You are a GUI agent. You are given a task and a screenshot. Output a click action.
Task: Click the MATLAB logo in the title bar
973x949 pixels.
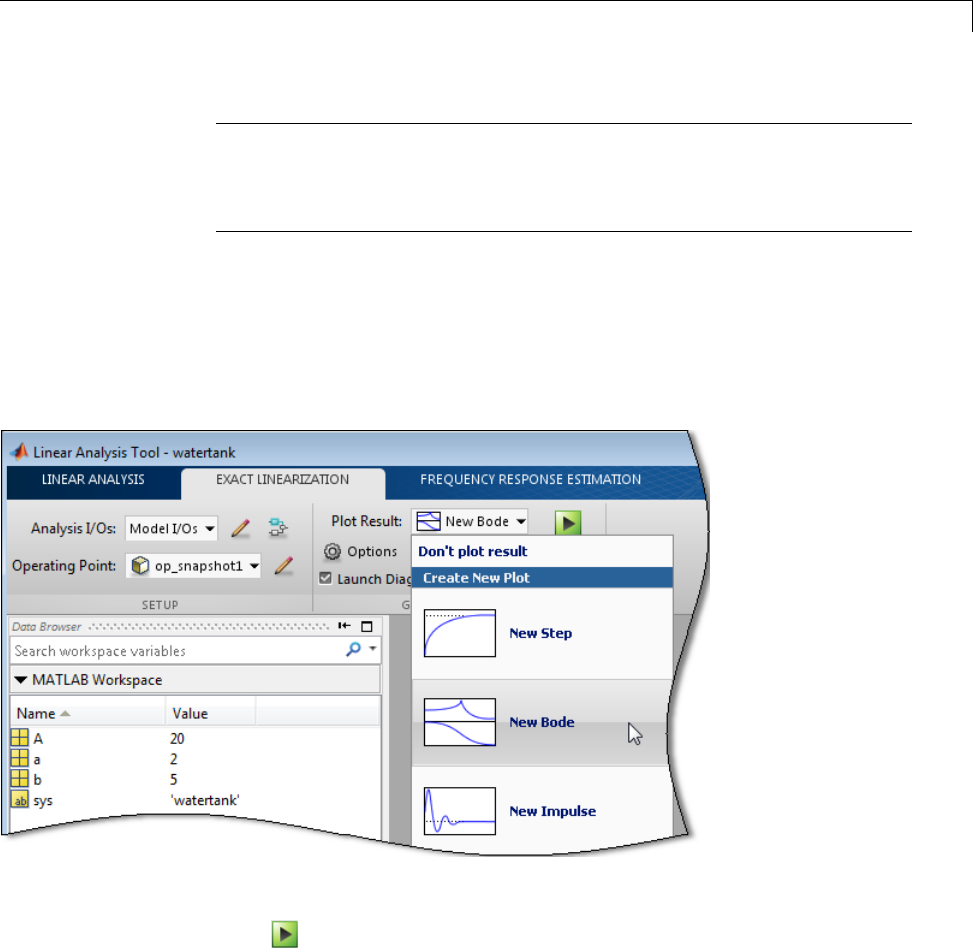point(20,451)
